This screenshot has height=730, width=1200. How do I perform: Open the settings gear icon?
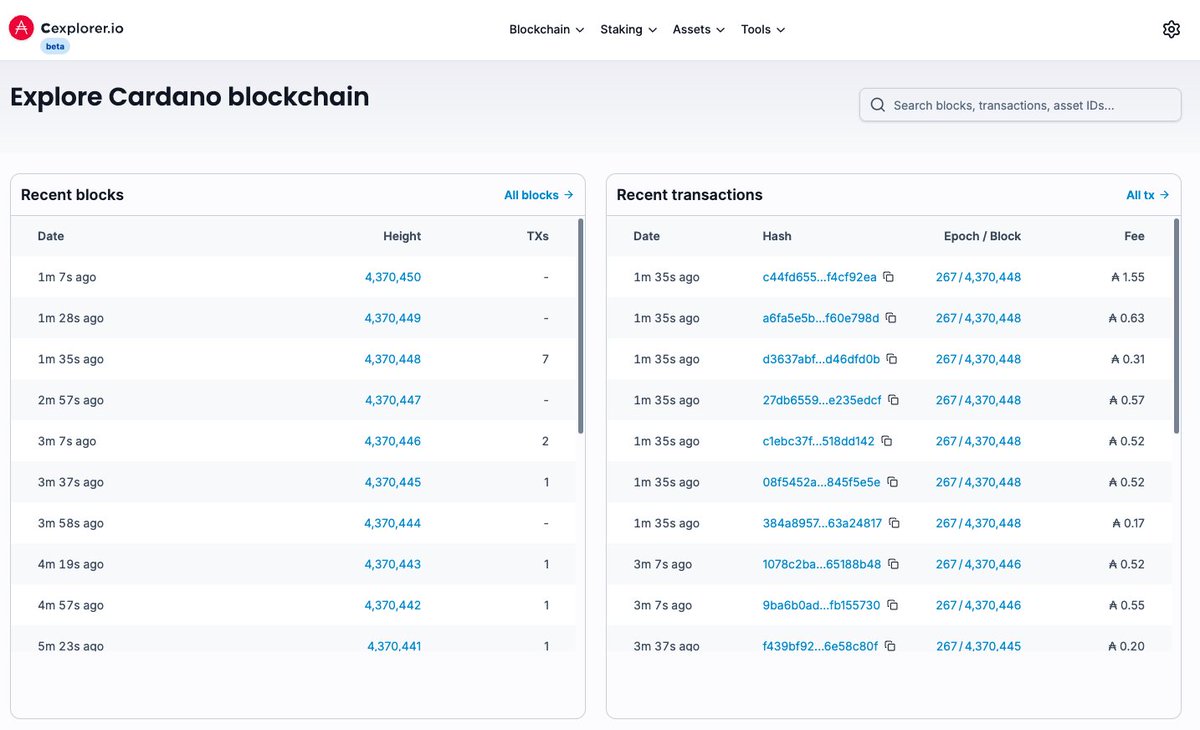(x=1171, y=29)
